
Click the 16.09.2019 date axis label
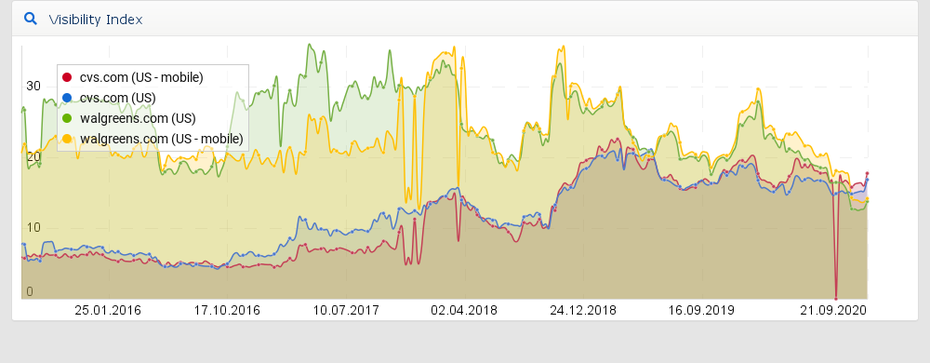pos(701,310)
